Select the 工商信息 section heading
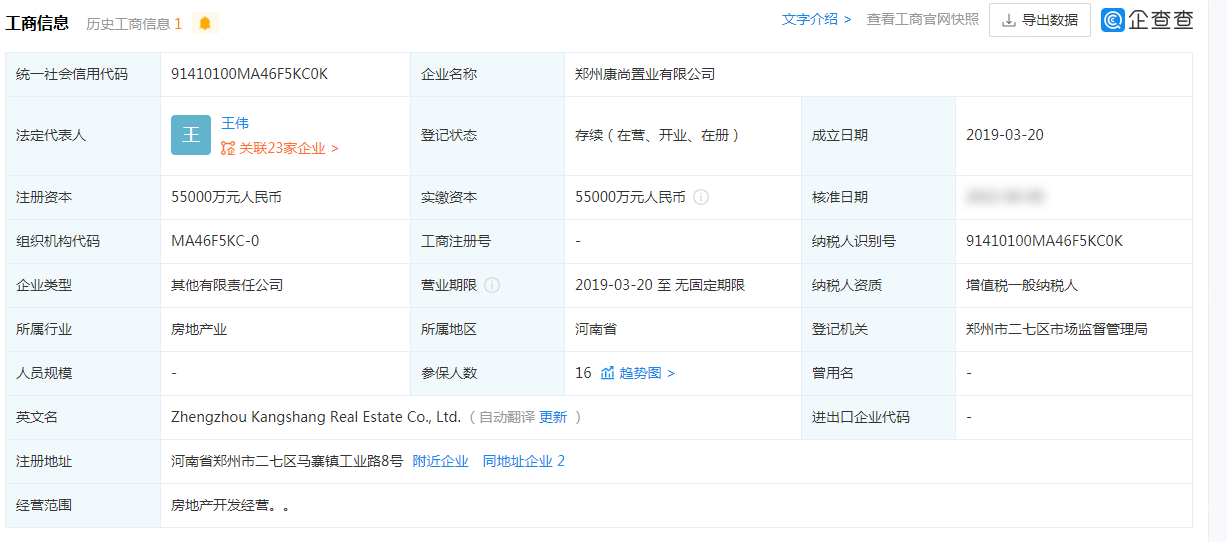This screenshot has width=1227, height=542. pyautogui.click(x=37, y=23)
